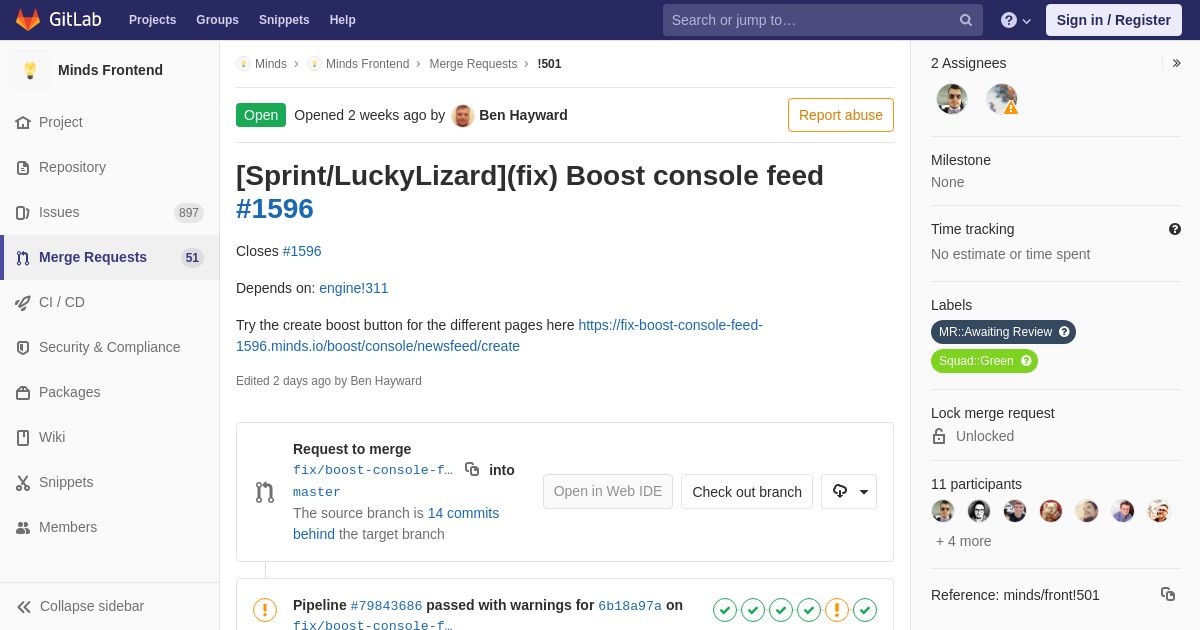Click the green Open status badge

pos(261,115)
